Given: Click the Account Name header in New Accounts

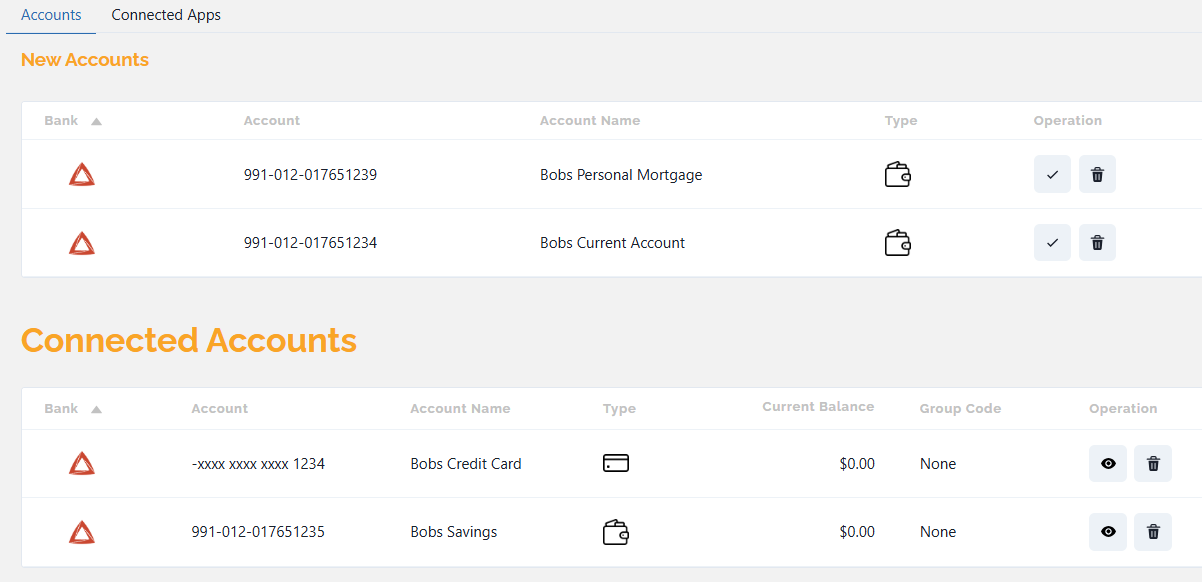Looking at the screenshot, I should [589, 121].
